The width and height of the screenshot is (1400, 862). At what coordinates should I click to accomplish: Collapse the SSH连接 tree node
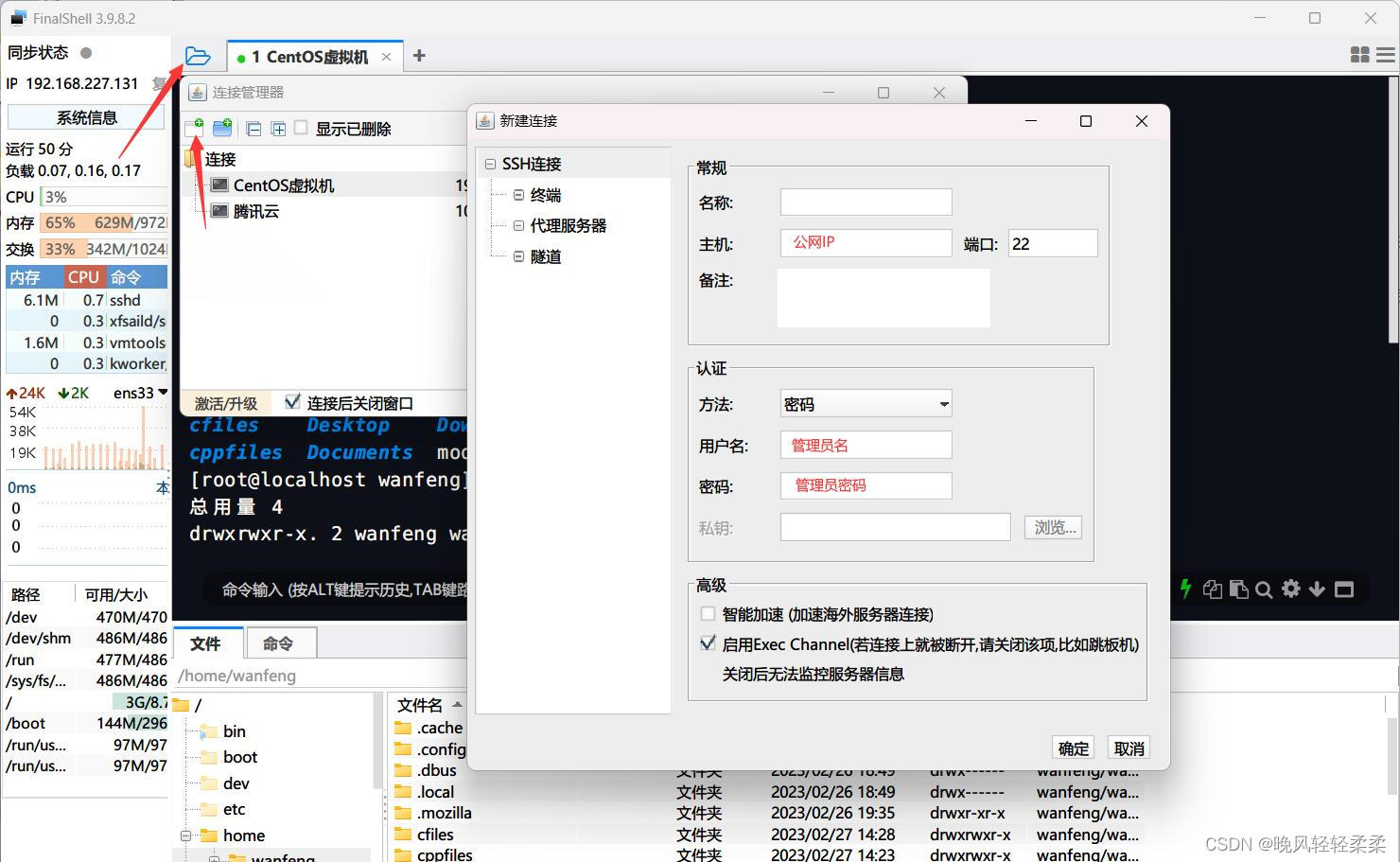pyautogui.click(x=490, y=164)
